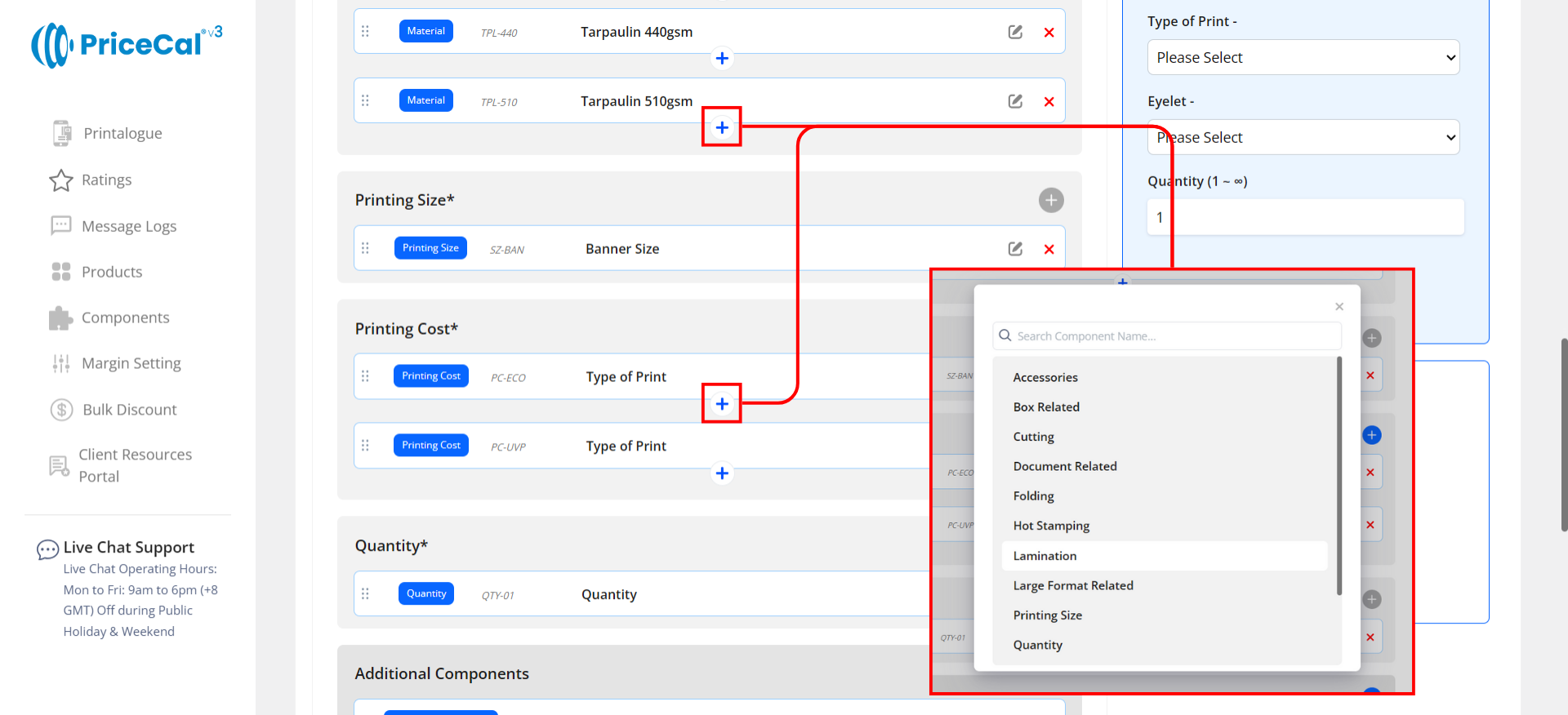Click the Quantity input field

click(x=1304, y=218)
